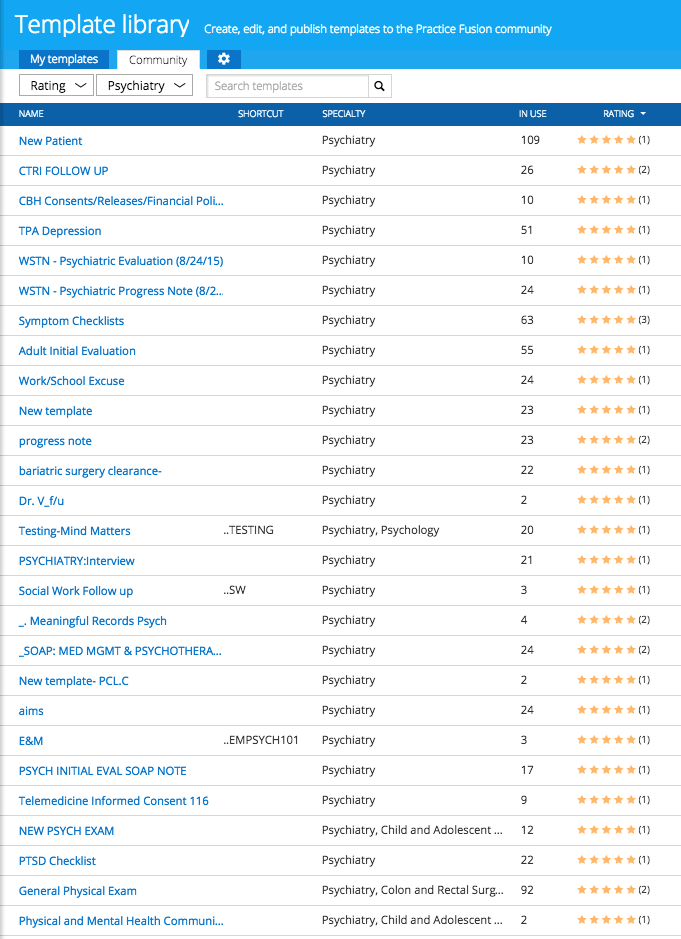Viewport: 681px width, 939px height.
Task: Click the search magnifier icon
Action: [x=380, y=86]
